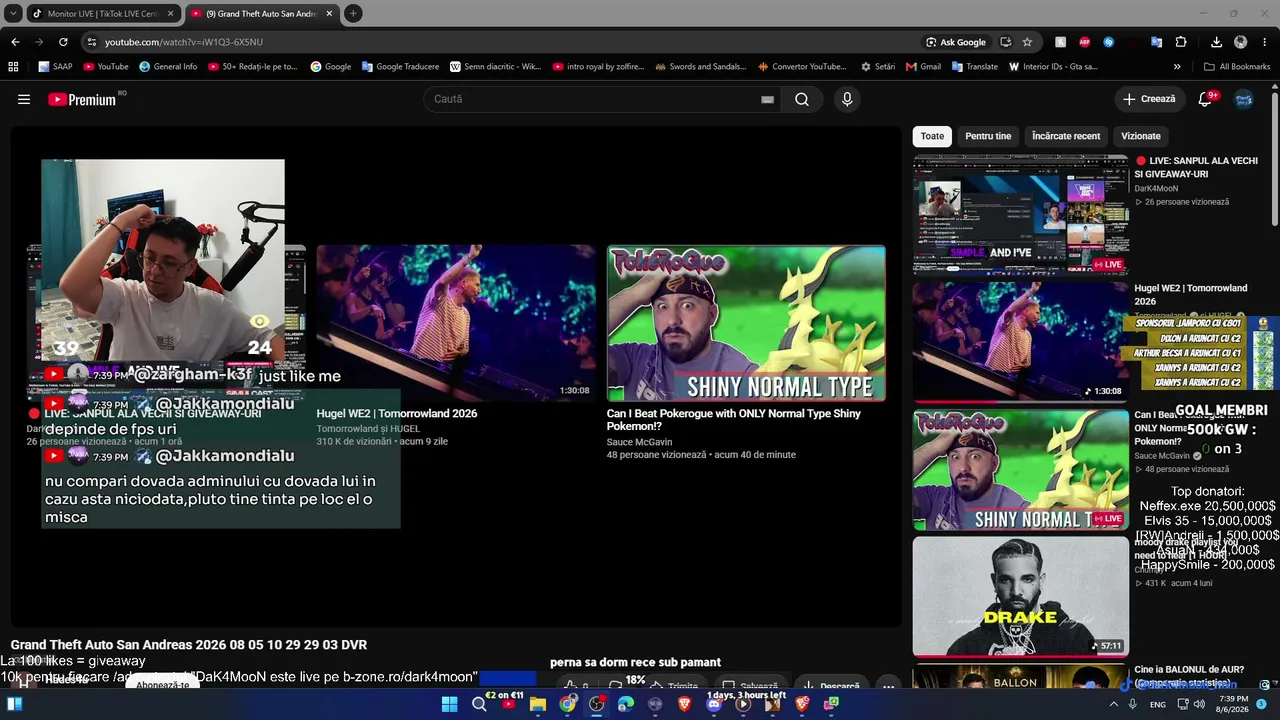Screen dimensions: 1280x720
Task: Select the Vizionate filter chip
Action: (x=1141, y=136)
